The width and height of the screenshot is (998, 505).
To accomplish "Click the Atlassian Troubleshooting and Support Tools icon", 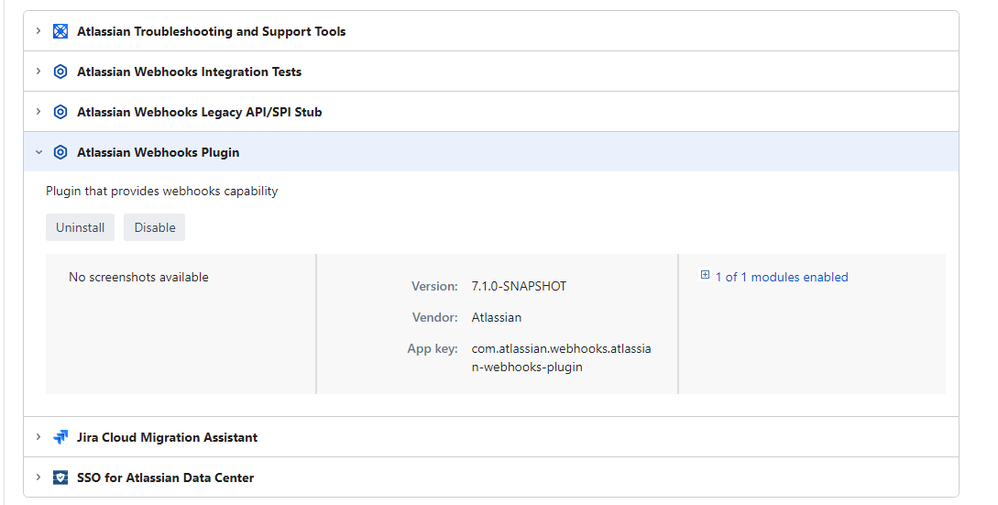I will 60,31.
